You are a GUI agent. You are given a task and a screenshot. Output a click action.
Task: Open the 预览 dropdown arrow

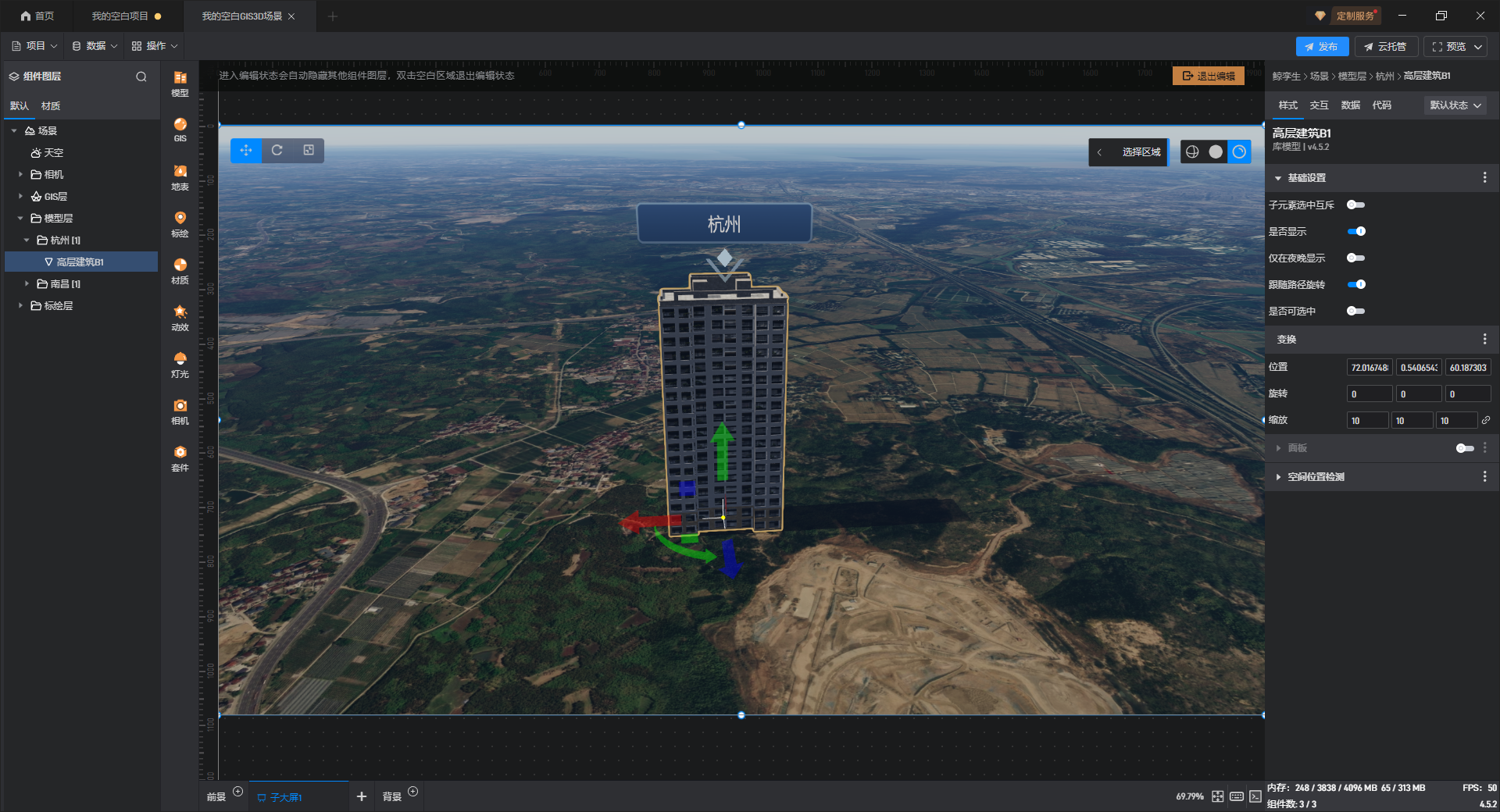tap(1478, 47)
